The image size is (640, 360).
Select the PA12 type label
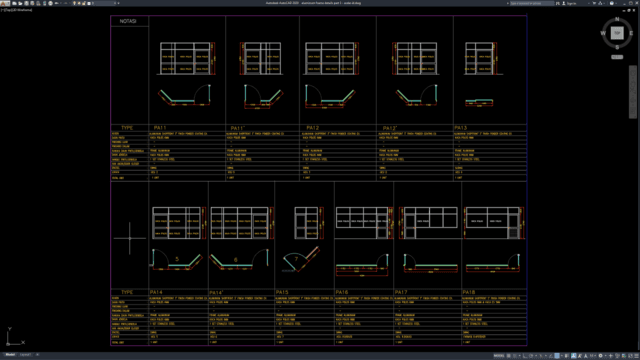click(x=313, y=128)
